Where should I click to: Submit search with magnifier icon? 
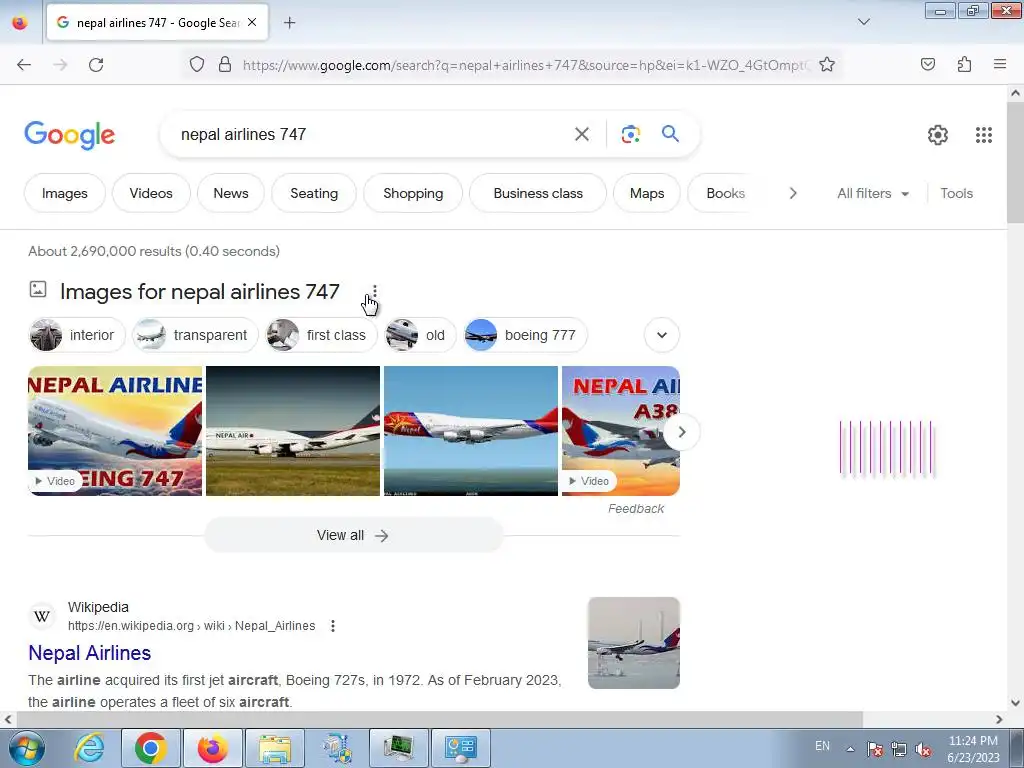pos(670,134)
